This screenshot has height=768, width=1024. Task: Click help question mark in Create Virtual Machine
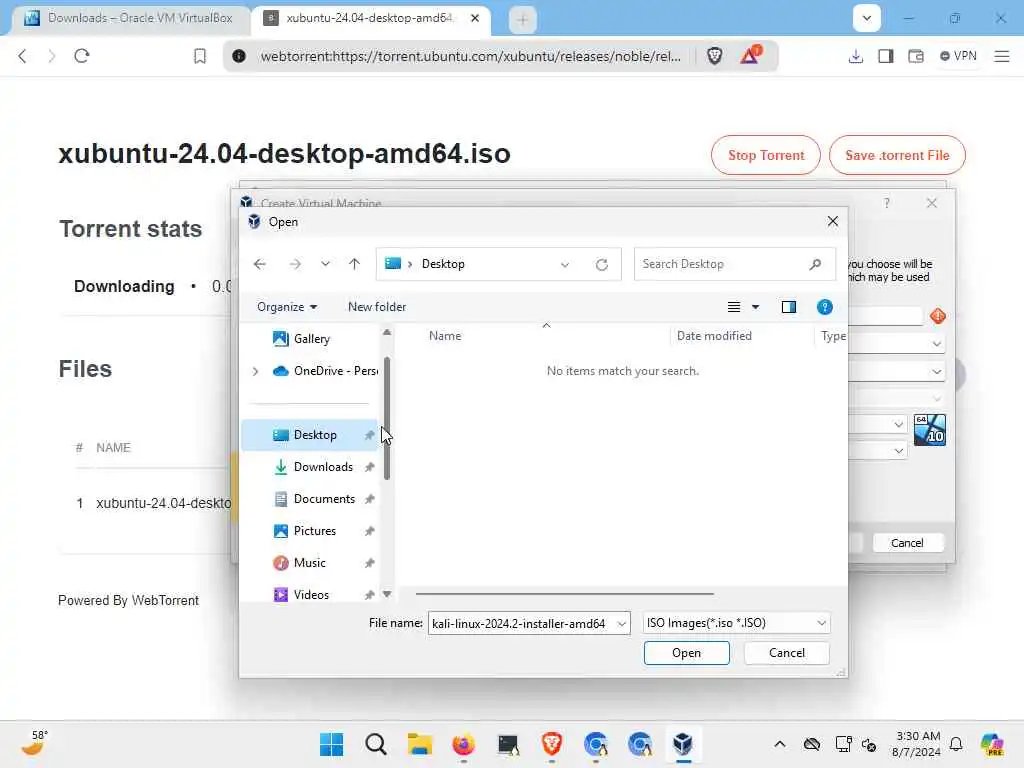(886, 203)
